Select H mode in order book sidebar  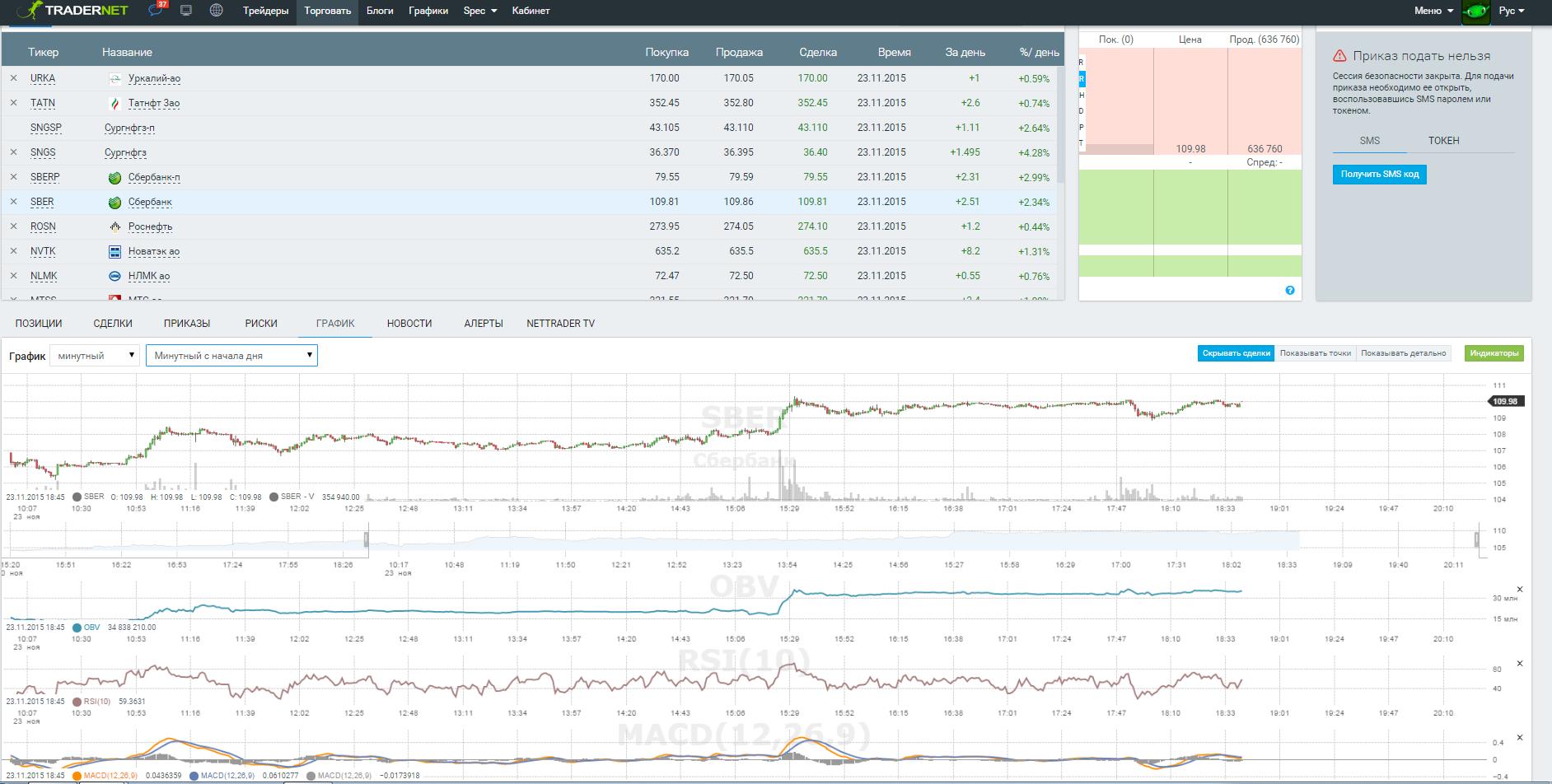pos(1082,96)
